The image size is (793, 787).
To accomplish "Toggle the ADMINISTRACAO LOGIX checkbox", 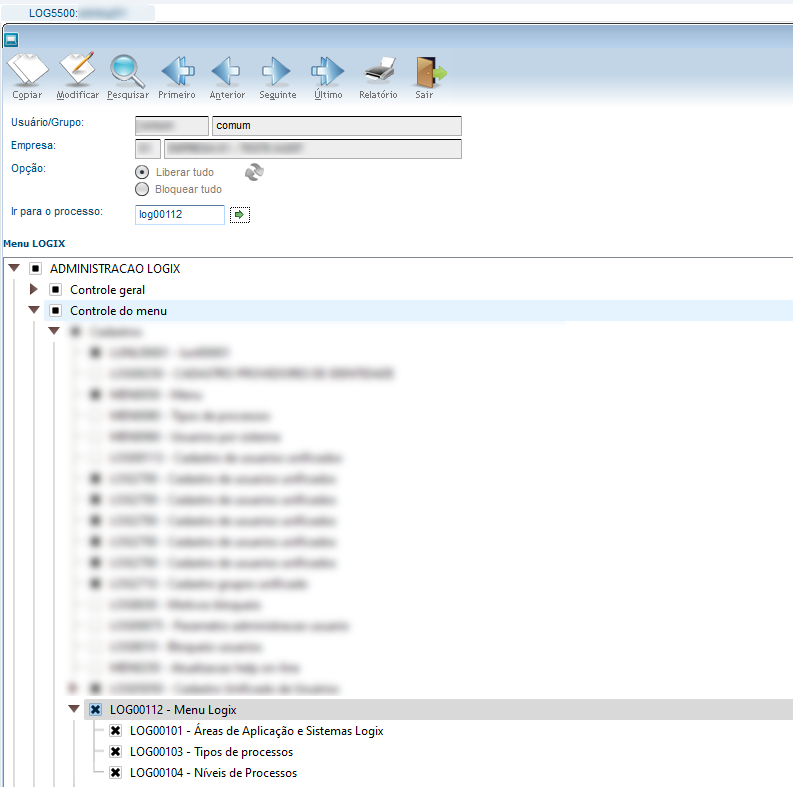I will [x=35, y=269].
